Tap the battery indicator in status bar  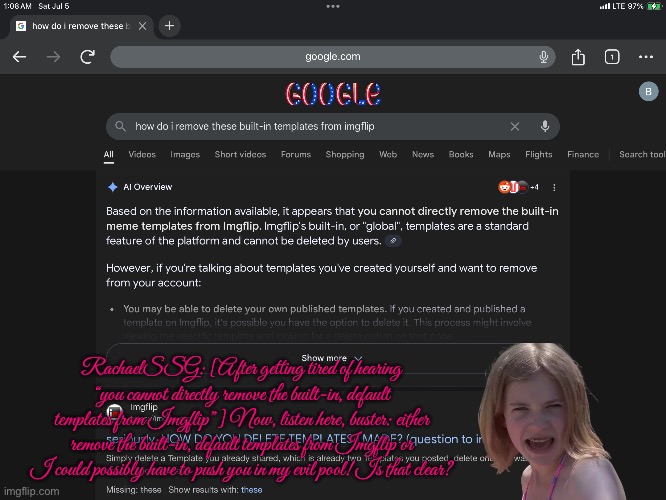[654, 6]
